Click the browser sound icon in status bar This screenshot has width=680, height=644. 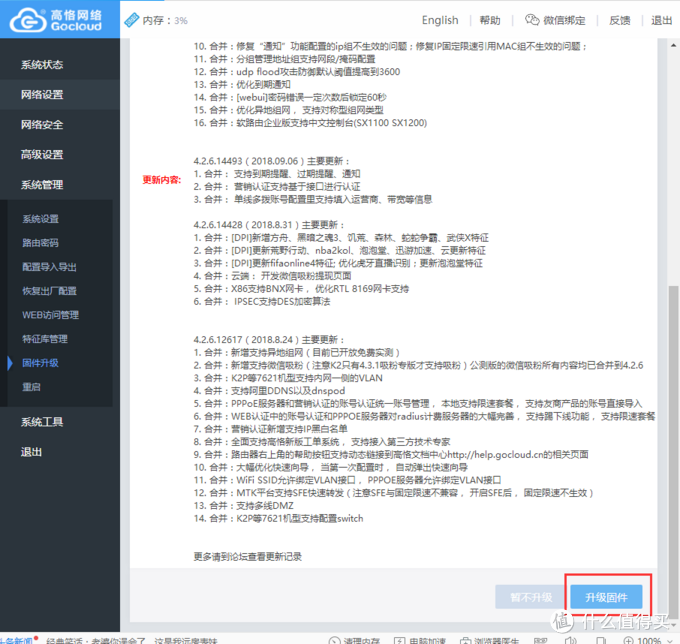point(571,641)
